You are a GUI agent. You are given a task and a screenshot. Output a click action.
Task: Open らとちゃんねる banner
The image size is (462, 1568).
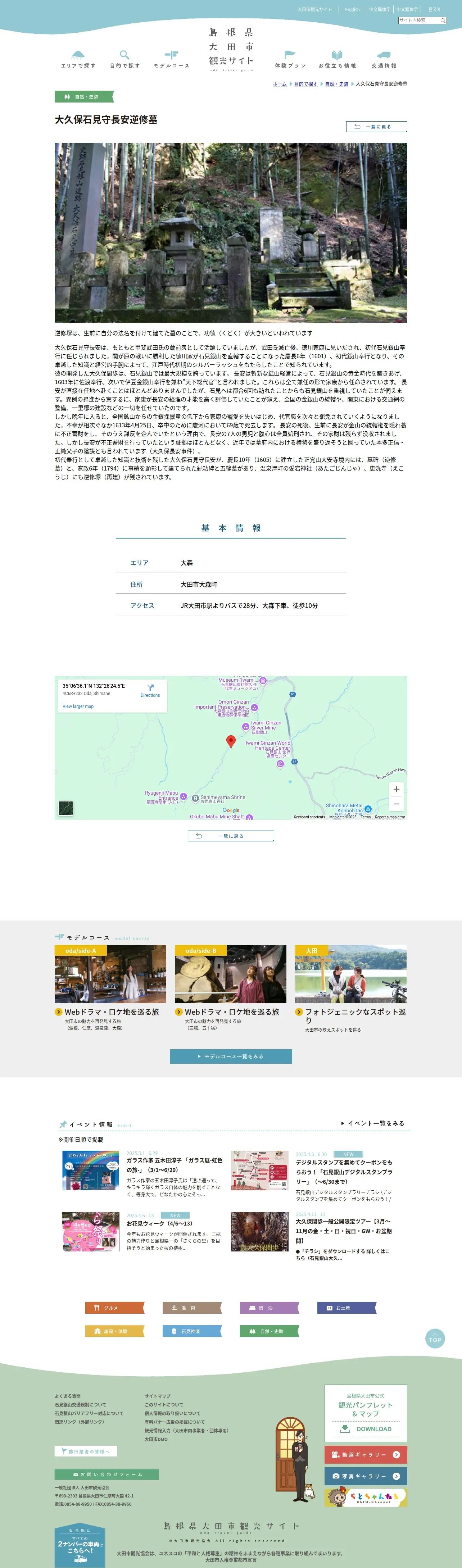[366, 1497]
